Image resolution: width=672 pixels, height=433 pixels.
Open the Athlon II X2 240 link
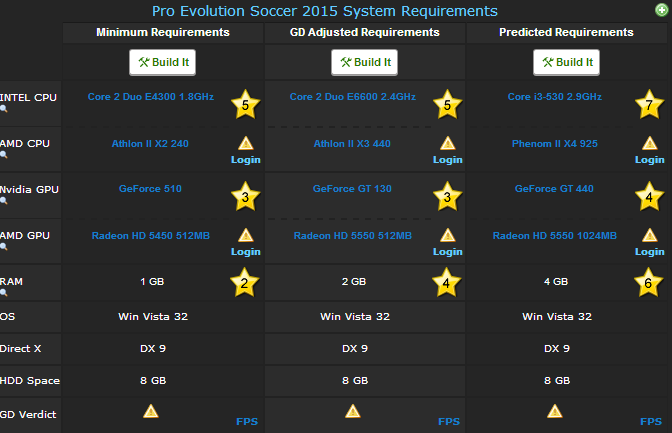(x=150, y=144)
